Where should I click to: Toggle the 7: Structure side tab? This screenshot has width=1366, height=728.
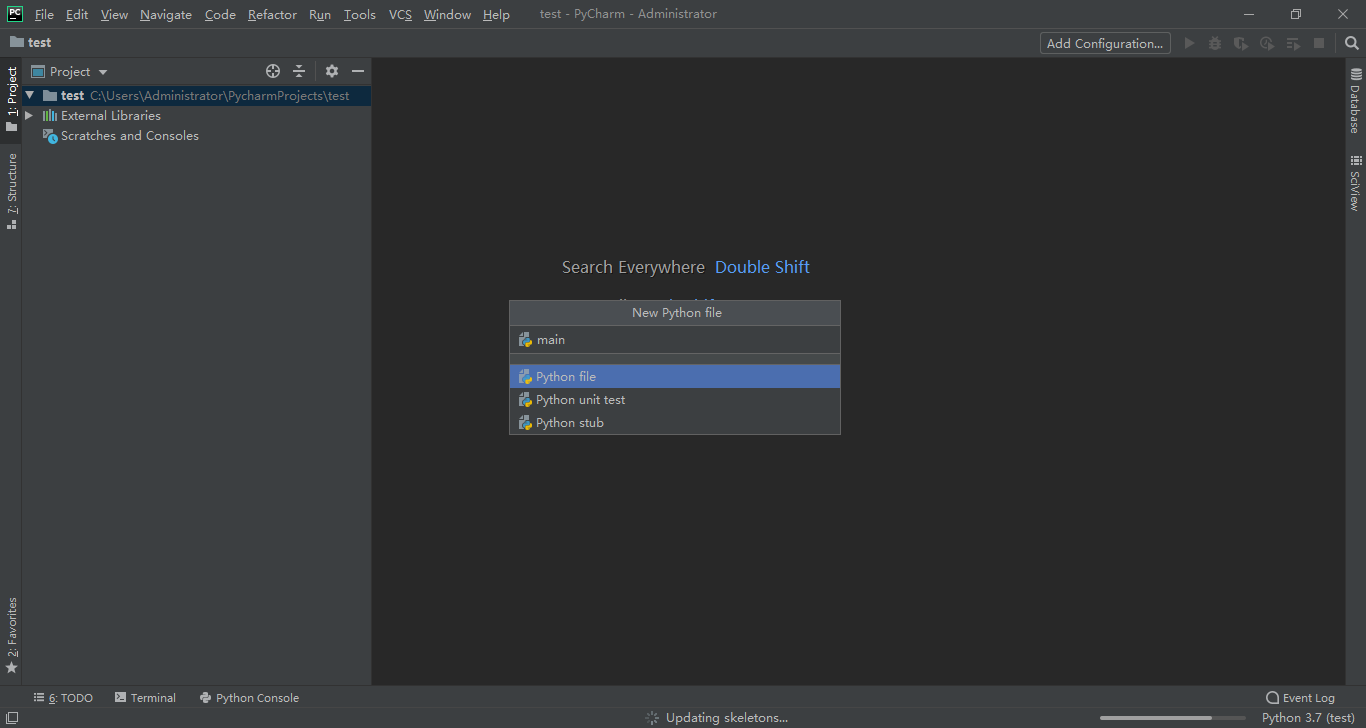click(x=11, y=191)
